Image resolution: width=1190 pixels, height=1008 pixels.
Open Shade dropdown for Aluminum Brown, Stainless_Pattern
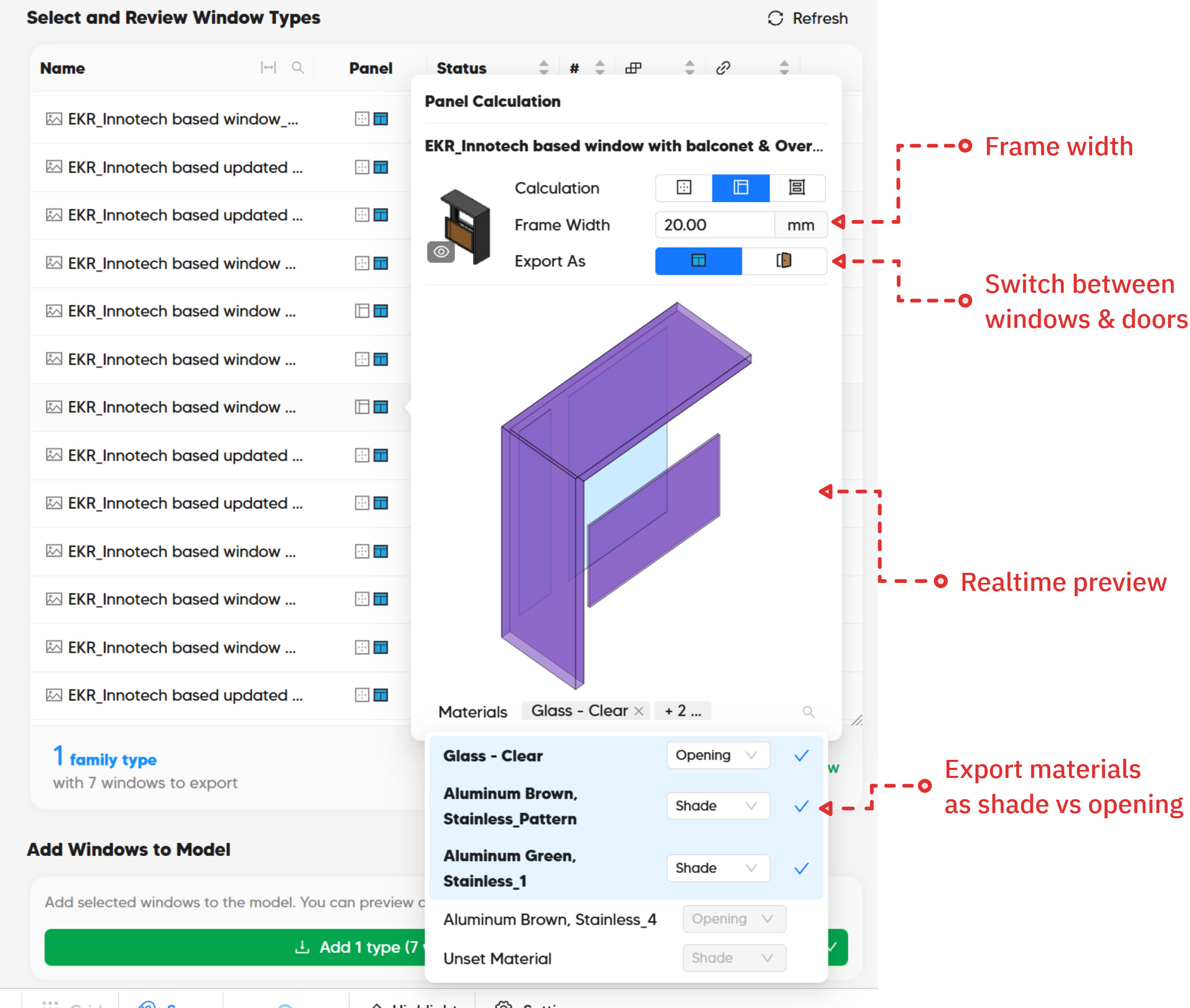pyautogui.click(x=718, y=806)
